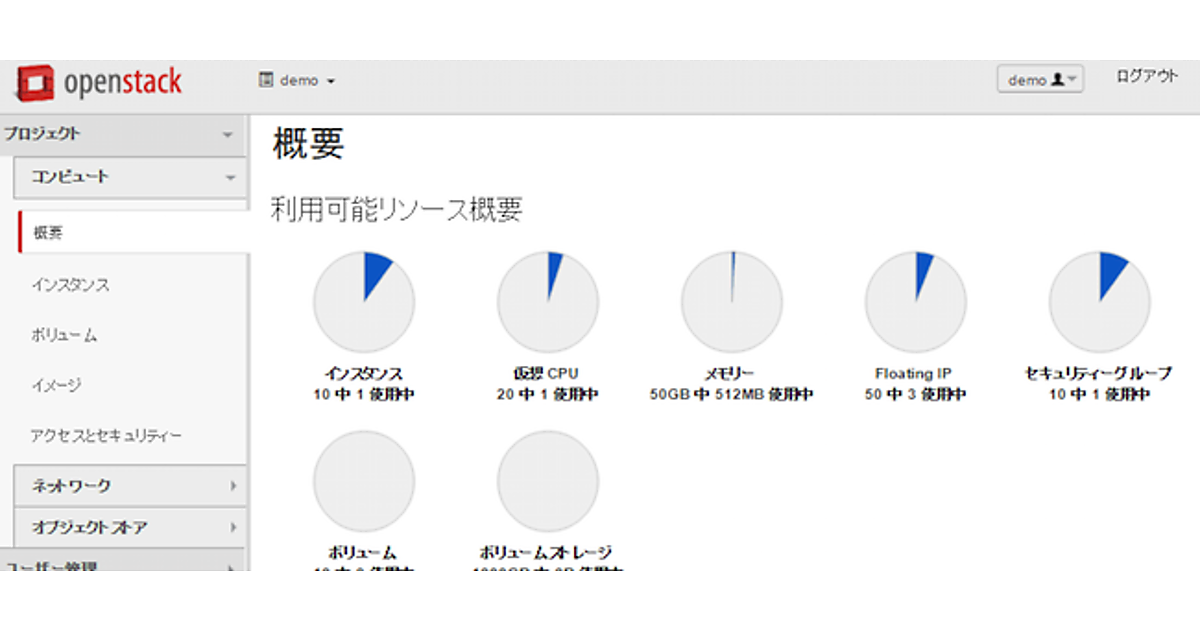
Task: Click the Floating IP usage pie chart
Action: pos(916,302)
